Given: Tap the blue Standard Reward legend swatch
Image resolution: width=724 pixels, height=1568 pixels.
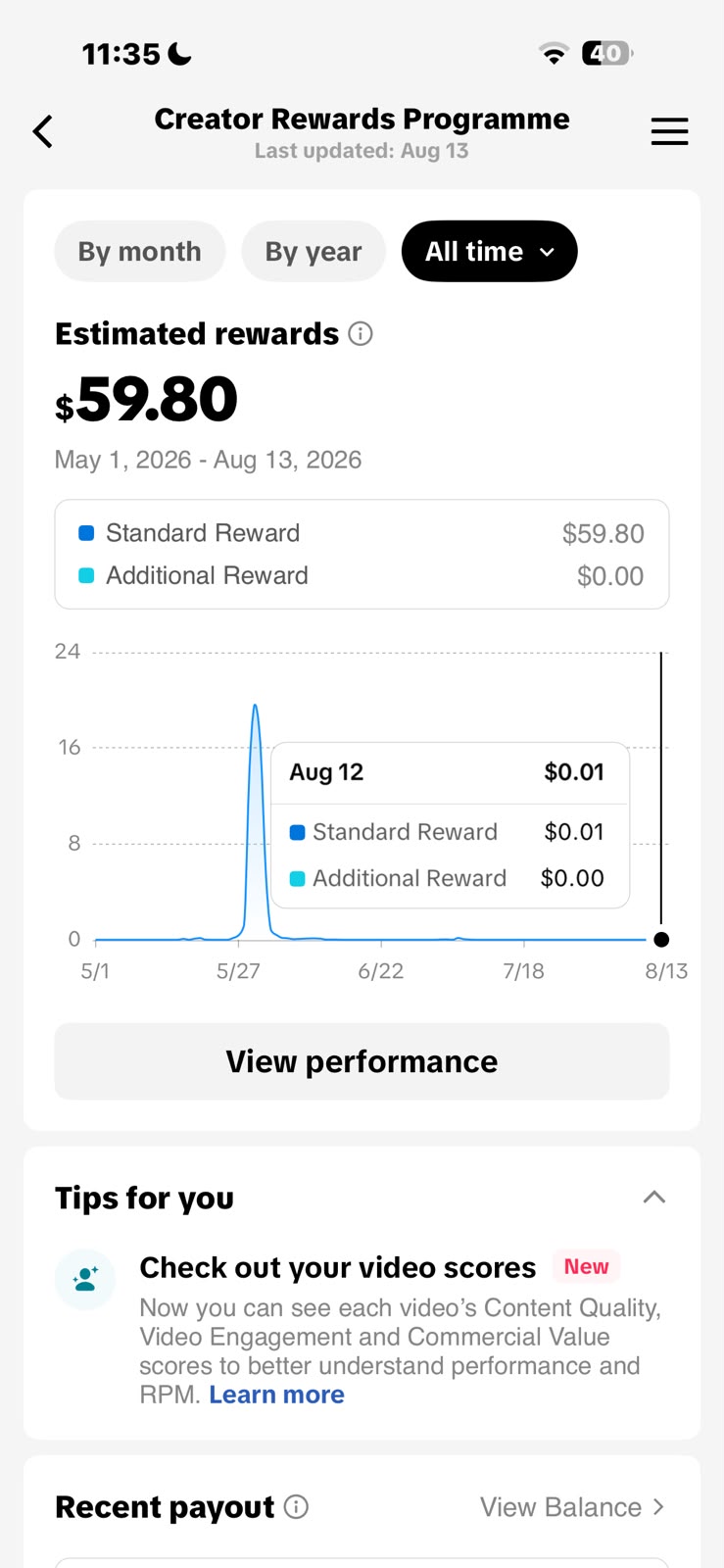Looking at the screenshot, I should (x=86, y=533).
